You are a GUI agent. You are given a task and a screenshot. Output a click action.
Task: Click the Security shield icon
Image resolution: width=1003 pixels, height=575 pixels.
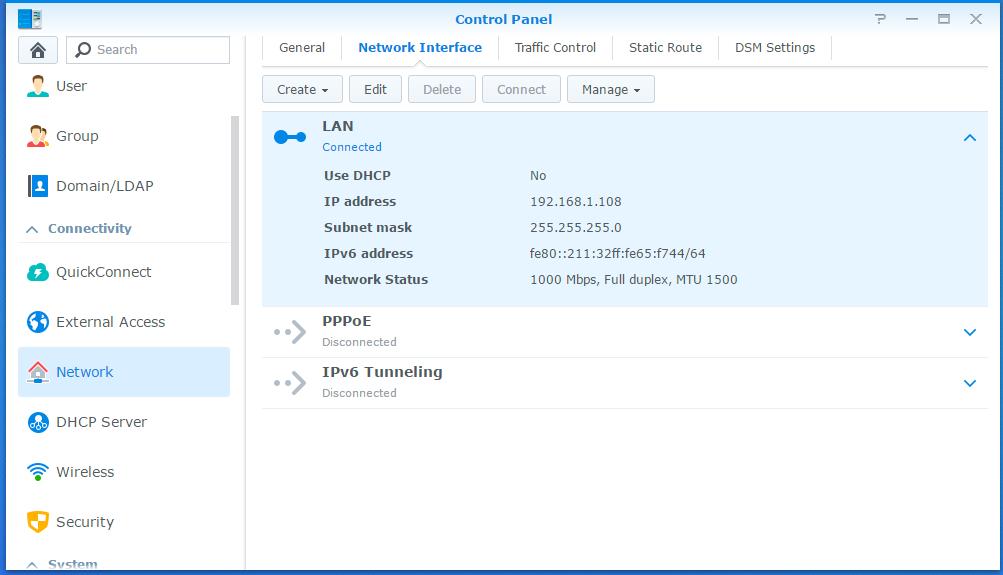[x=38, y=521]
